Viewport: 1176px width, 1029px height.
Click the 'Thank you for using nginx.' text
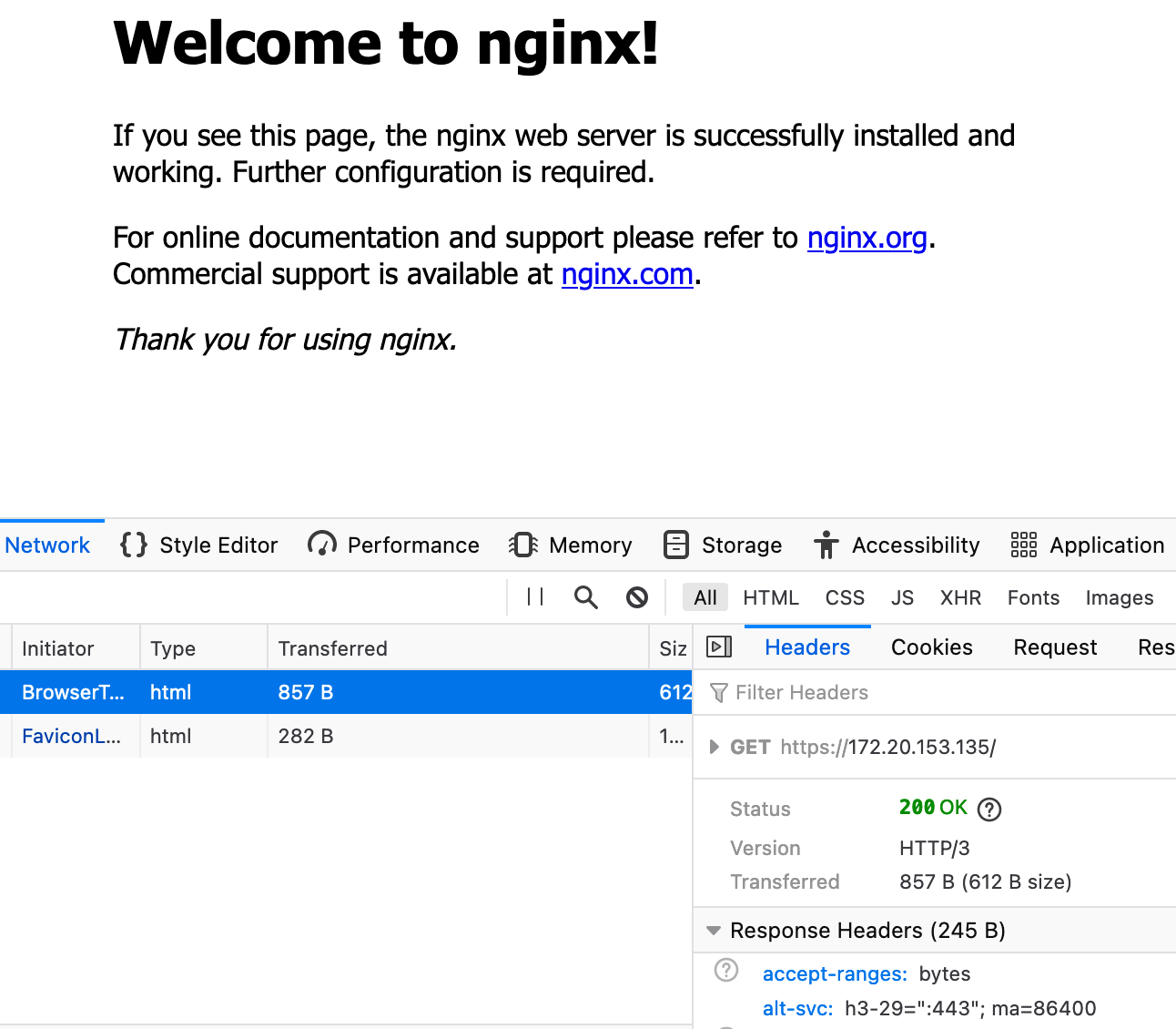coord(285,340)
